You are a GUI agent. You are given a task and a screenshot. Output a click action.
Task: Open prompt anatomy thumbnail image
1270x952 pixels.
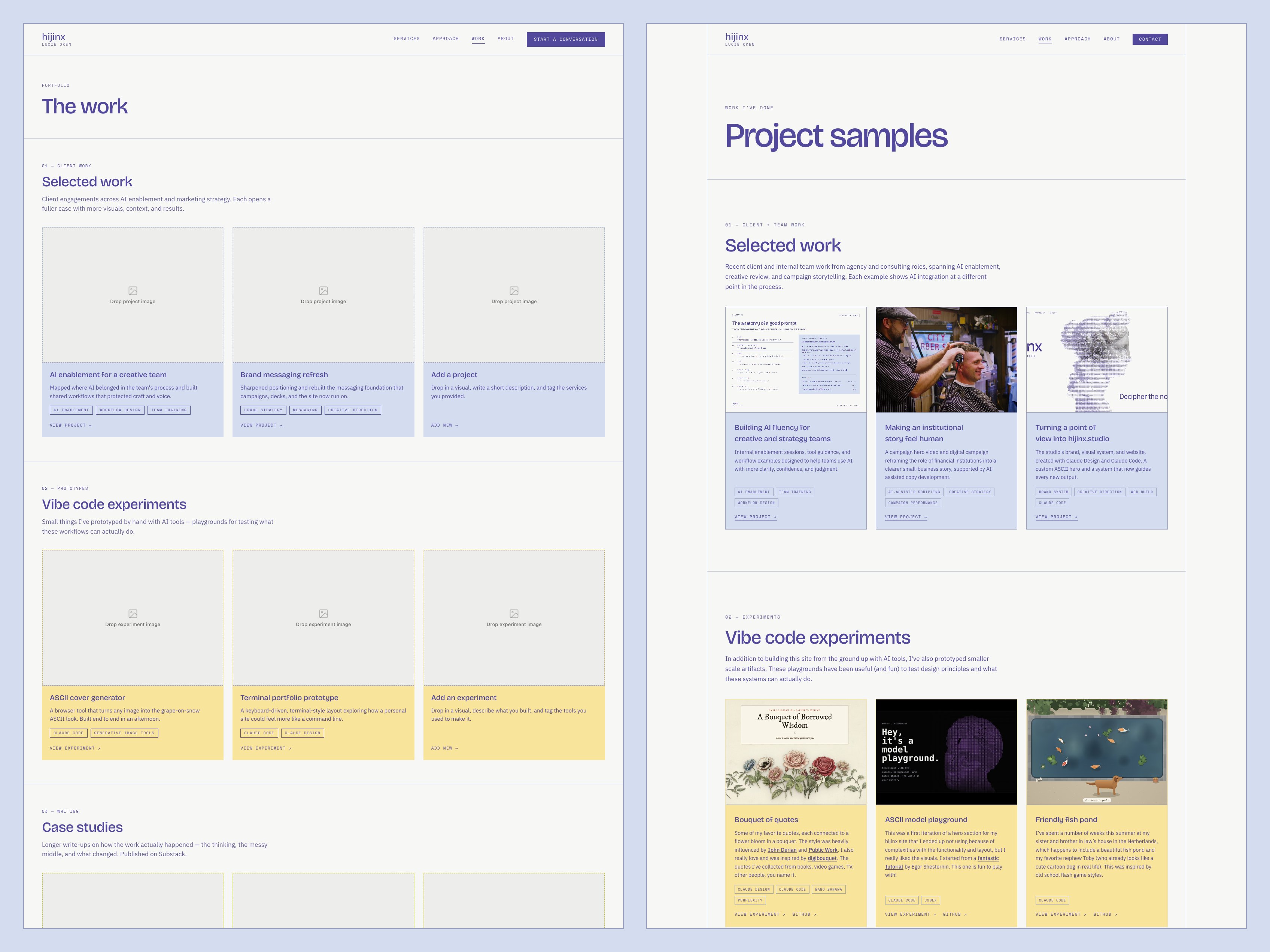pyautogui.click(x=796, y=360)
